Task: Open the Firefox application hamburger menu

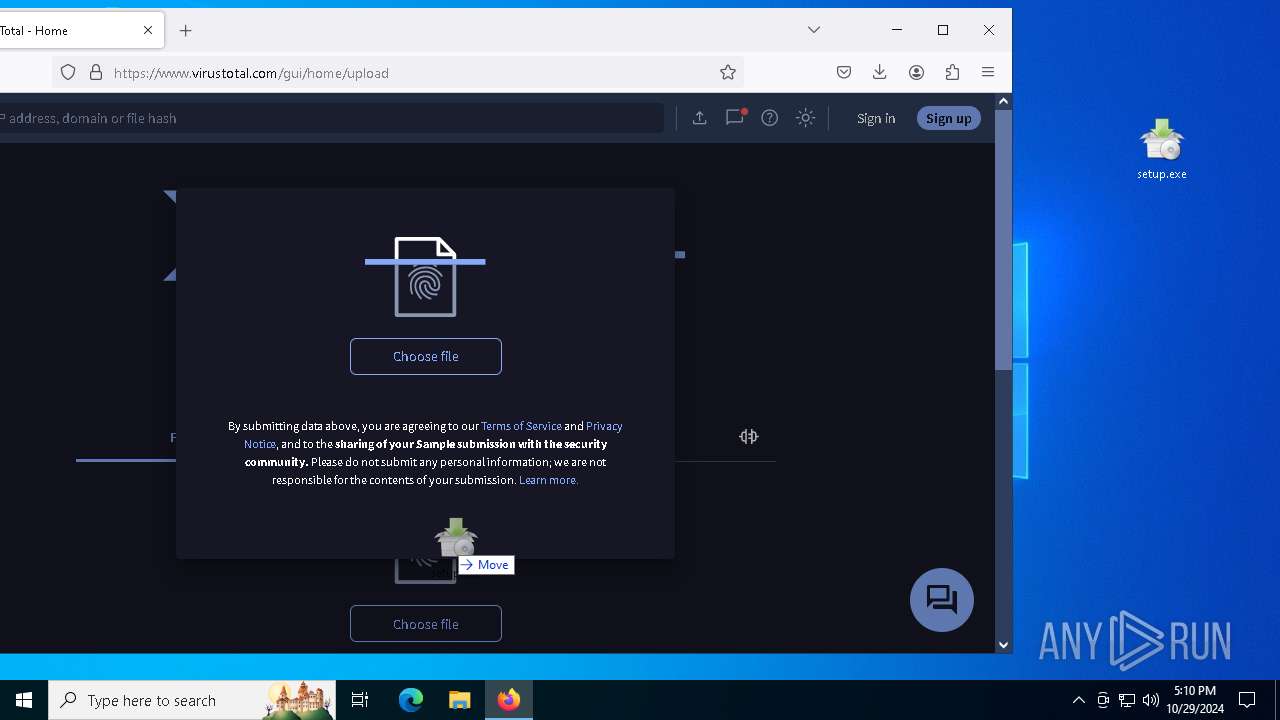Action: pyautogui.click(x=988, y=72)
